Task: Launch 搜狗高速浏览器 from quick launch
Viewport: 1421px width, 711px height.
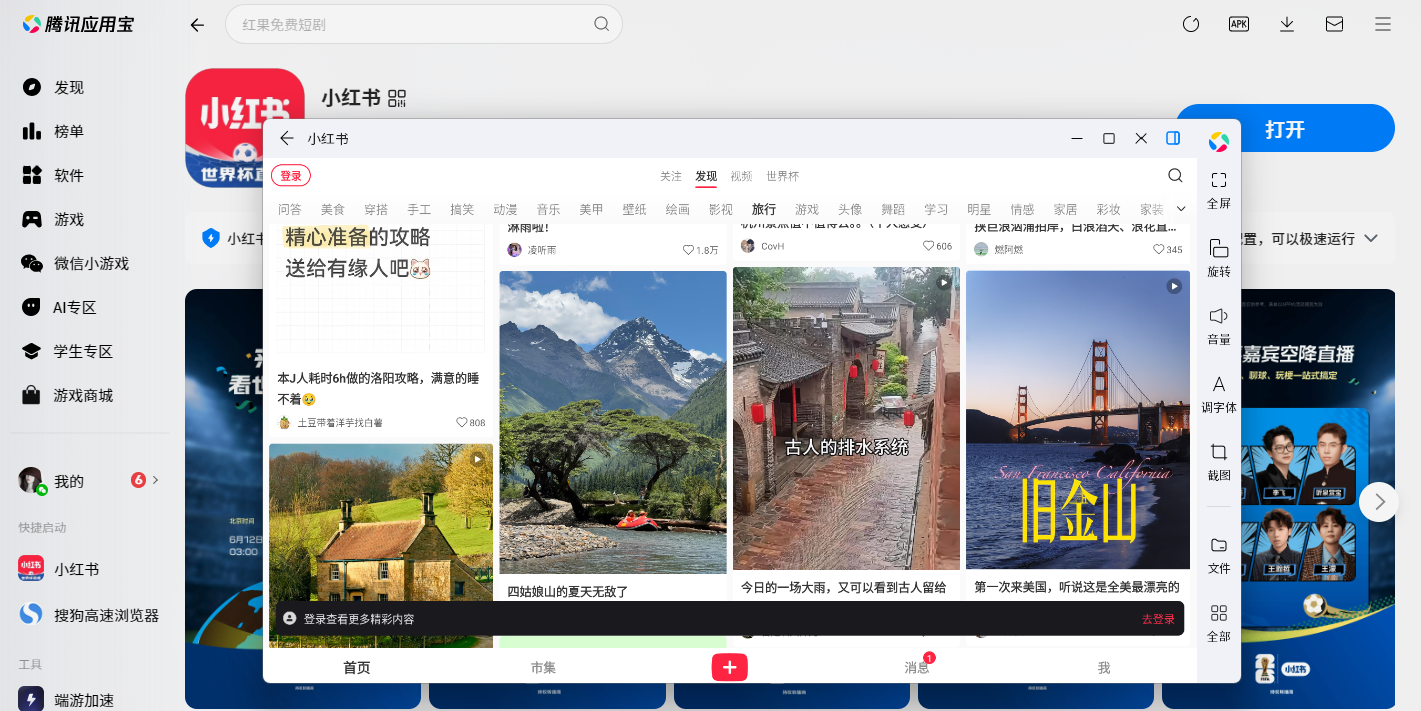Action: pyautogui.click(x=90, y=614)
